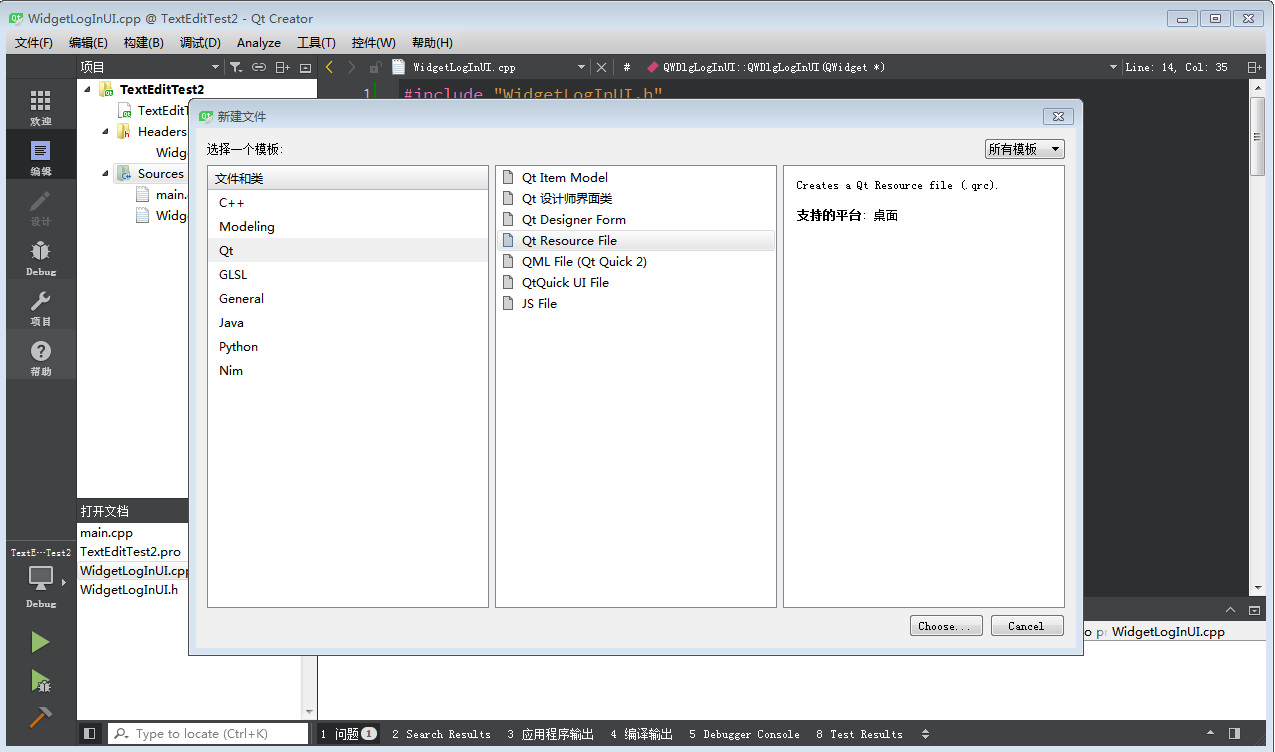Split the project side panel

point(283,67)
